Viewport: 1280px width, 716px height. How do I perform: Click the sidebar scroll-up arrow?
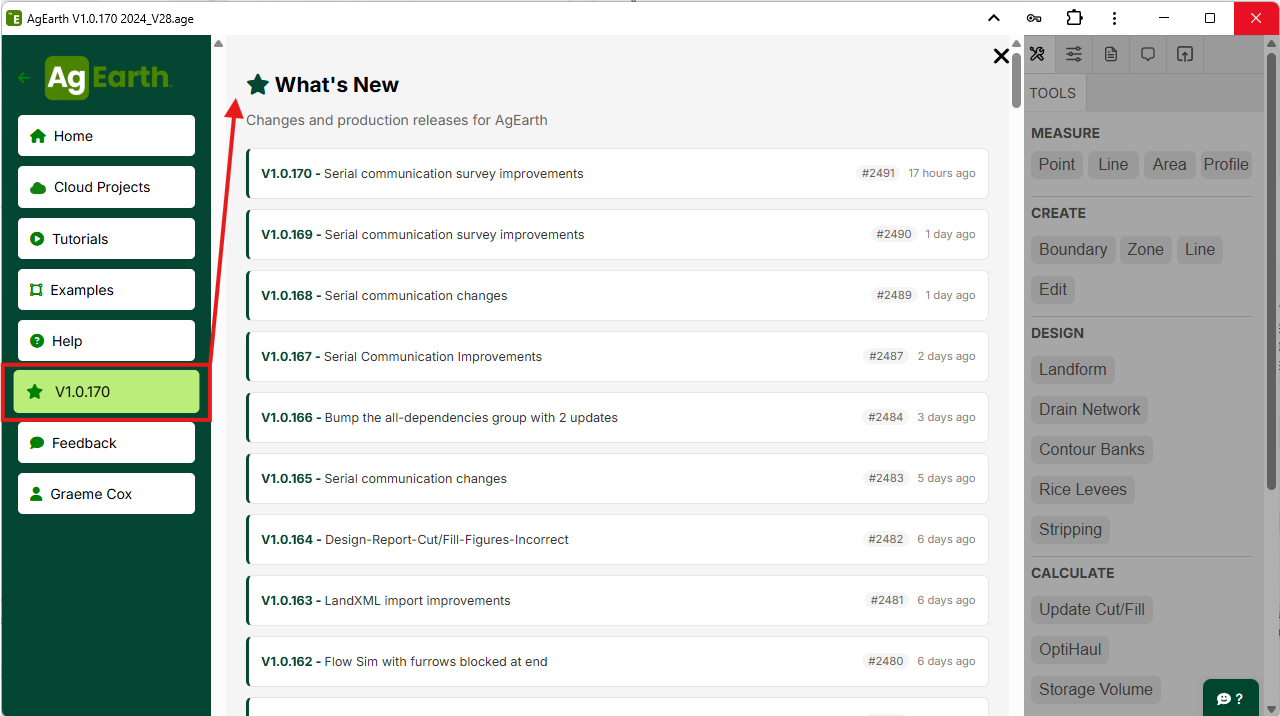coord(218,44)
